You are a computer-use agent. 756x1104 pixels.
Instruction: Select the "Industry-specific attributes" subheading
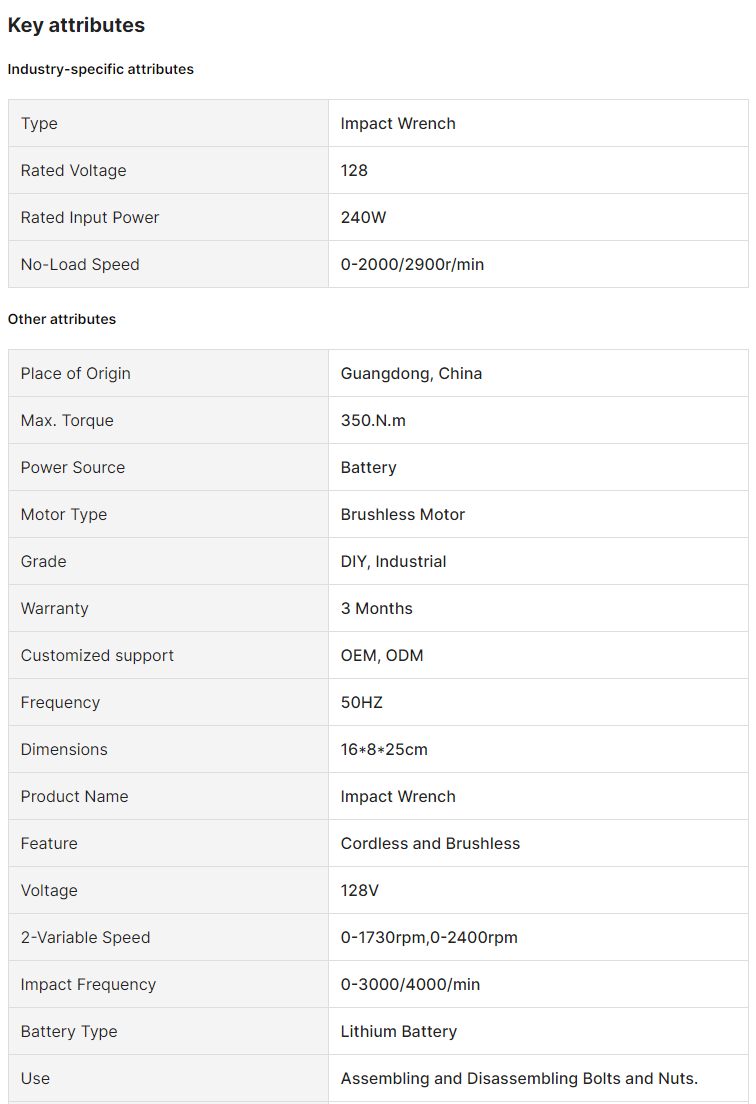click(101, 69)
